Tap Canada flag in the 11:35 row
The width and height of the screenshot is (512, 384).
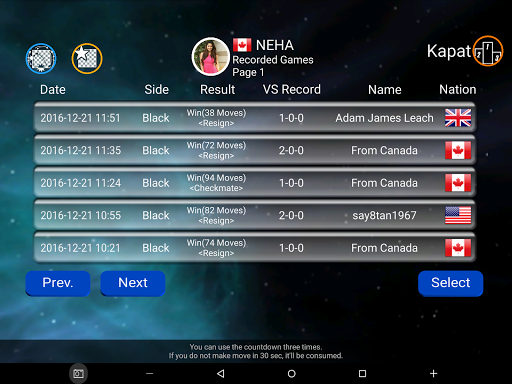pos(458,150)
